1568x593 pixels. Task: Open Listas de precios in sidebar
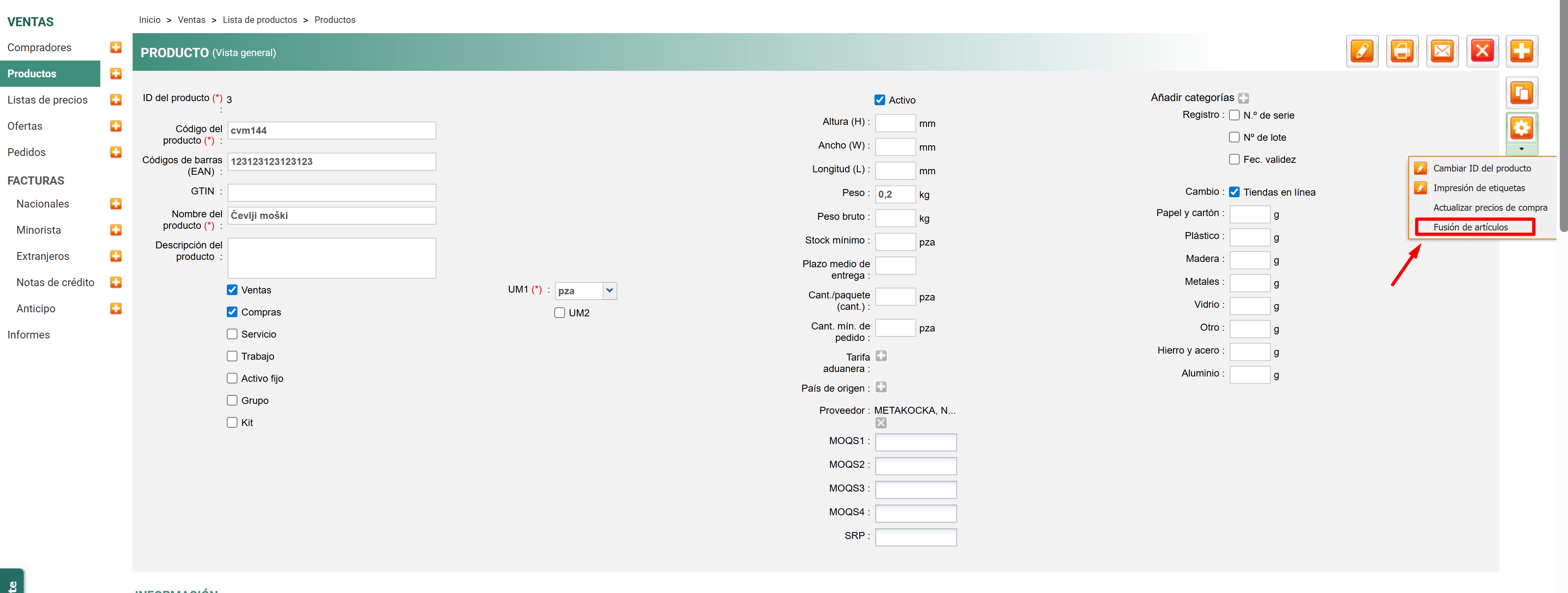(47, 100)
